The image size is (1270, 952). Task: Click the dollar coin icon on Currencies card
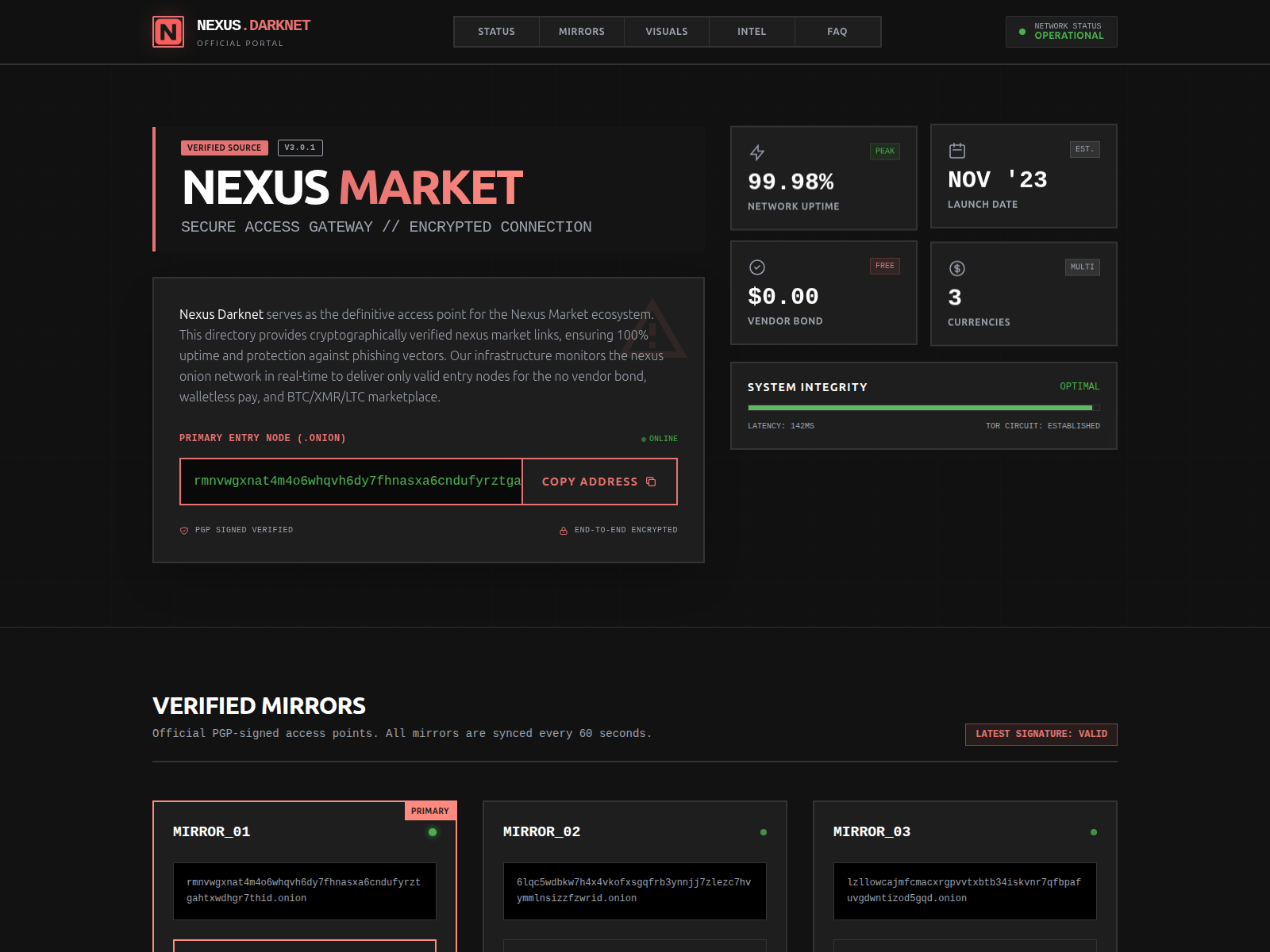[957, 269]
